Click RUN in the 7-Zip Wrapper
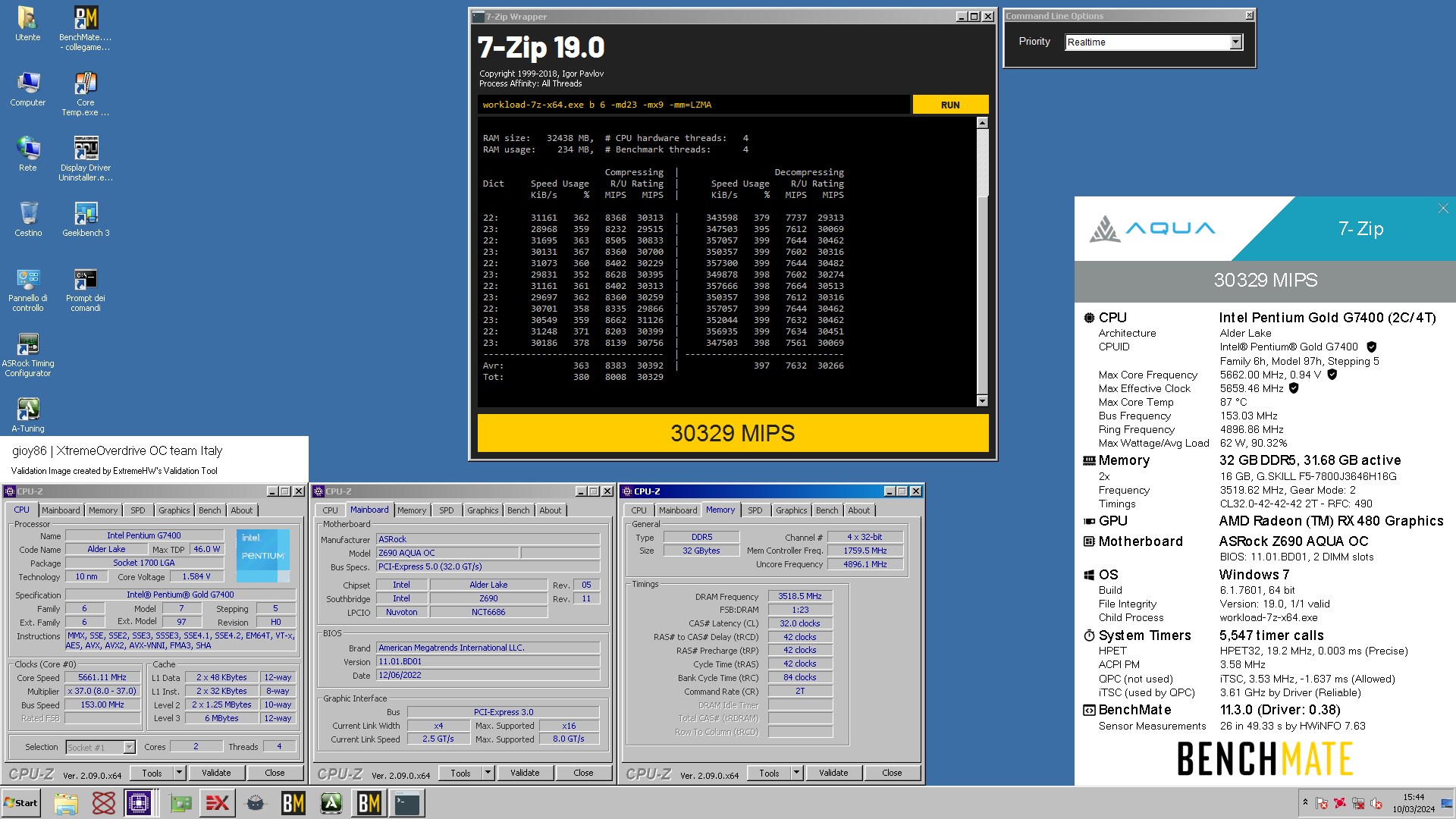1456x819 pixels. (950, 105)
